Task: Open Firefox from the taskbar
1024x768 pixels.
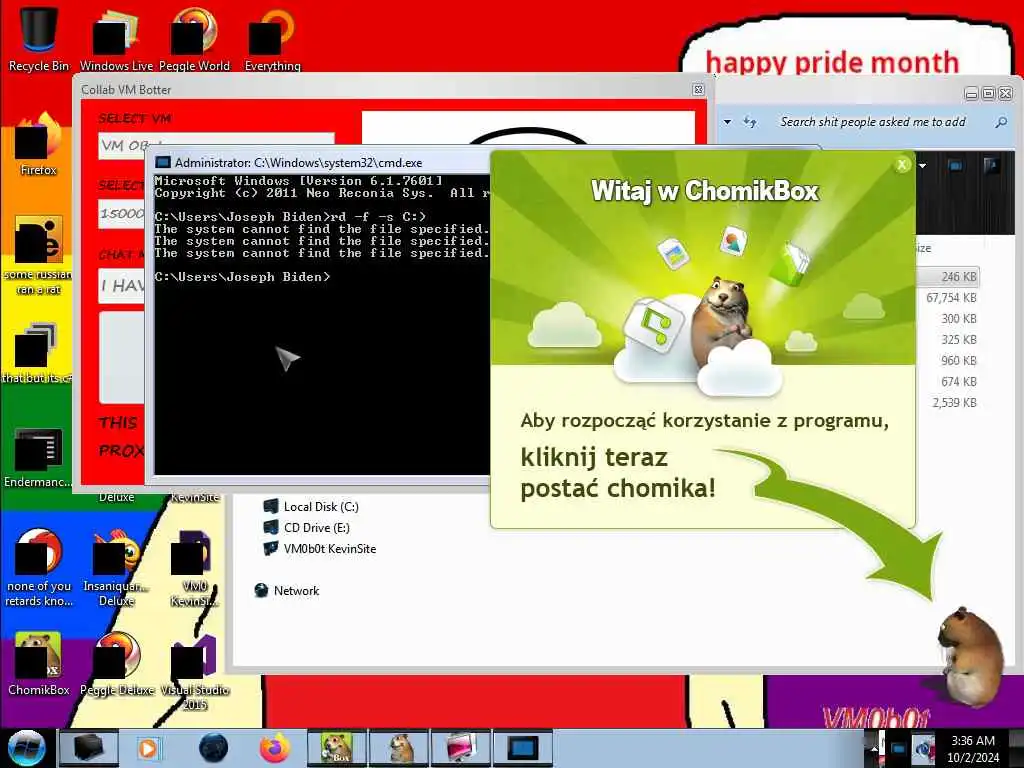Action: [x=275, y=748]
